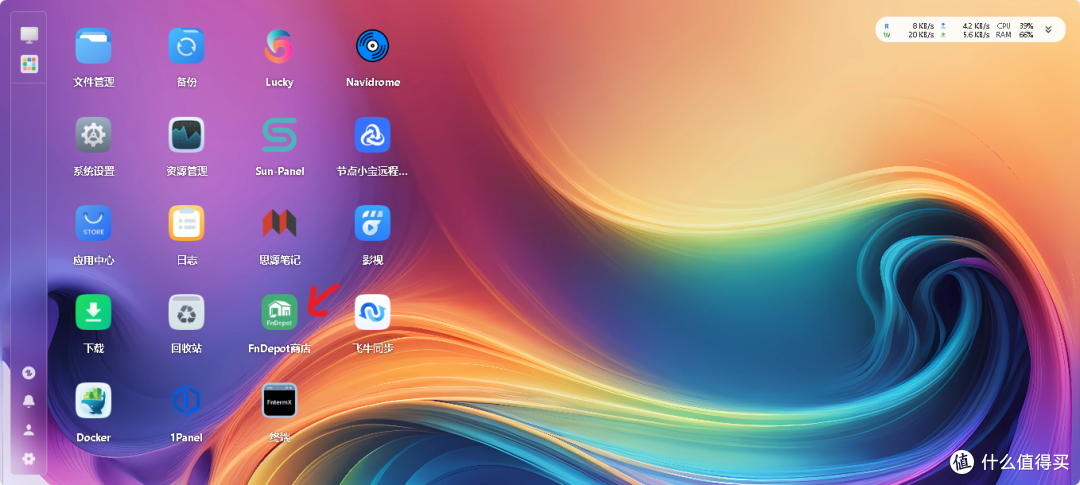
Task: Click the download speed 5.6 KB/s value
Action: pos(977,34)
